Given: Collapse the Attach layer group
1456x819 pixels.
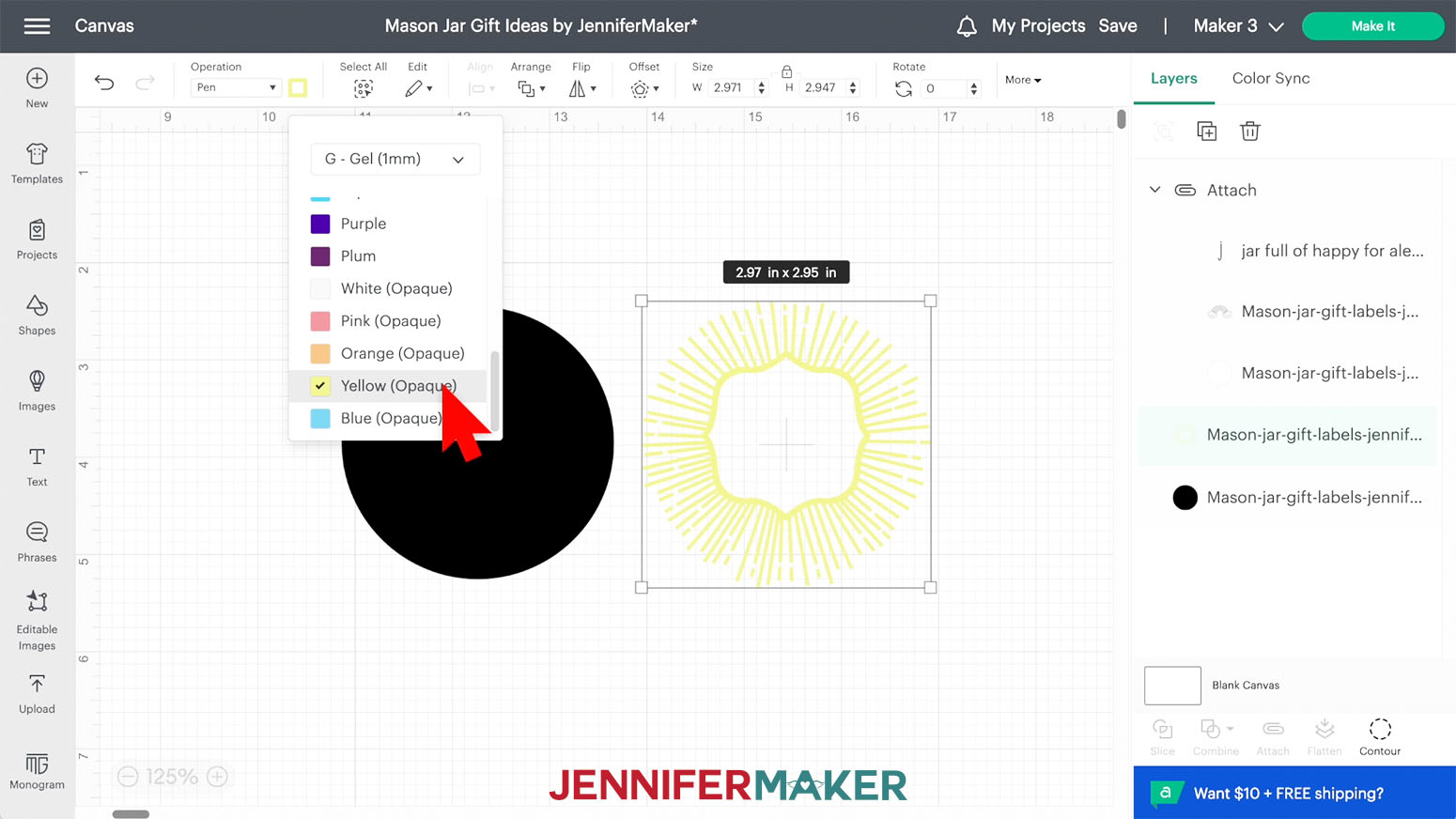Looking at the screenshot, I should click(x=1155, y=190).
